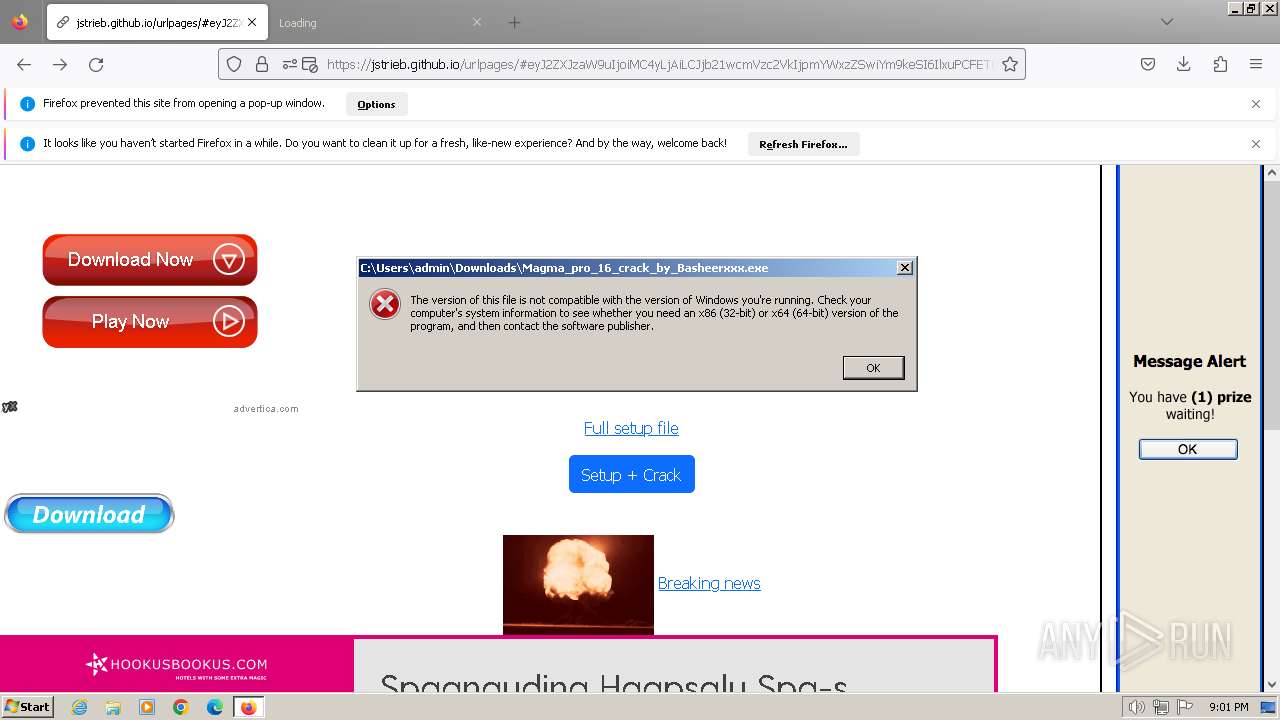Open File Explorer from taskbar
Viewport: 1280px width, 720px height.
point(113,707)
